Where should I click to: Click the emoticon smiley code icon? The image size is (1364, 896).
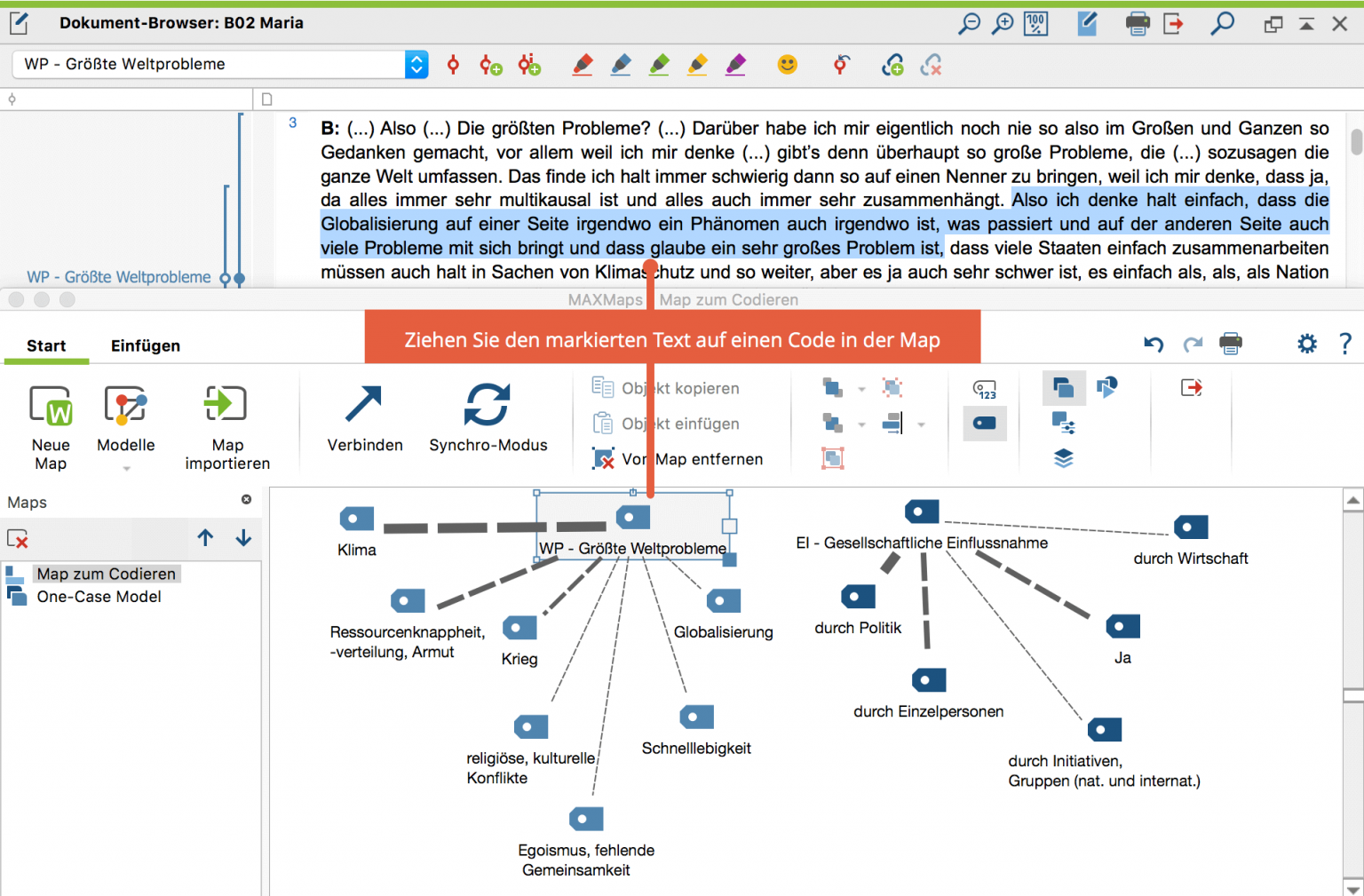(787, 65)
